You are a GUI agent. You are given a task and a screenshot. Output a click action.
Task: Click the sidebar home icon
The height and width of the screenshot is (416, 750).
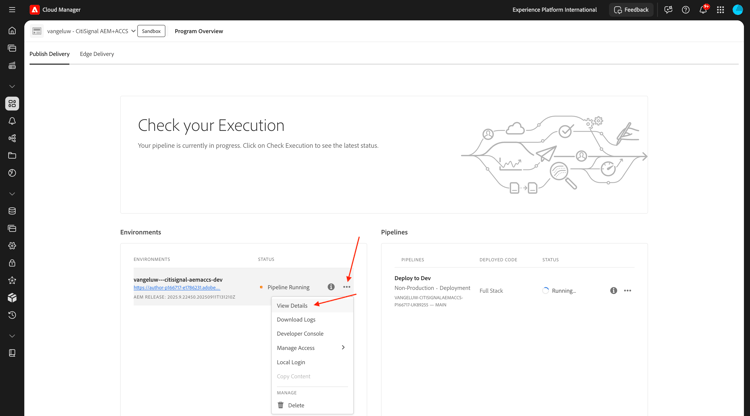point(12,31)
